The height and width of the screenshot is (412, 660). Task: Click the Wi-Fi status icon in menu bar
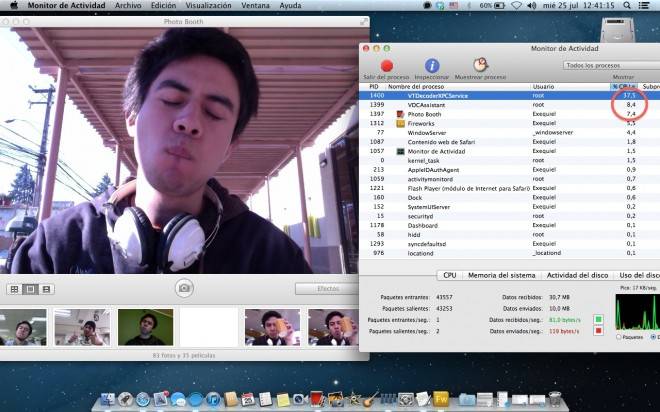(516, 5)
